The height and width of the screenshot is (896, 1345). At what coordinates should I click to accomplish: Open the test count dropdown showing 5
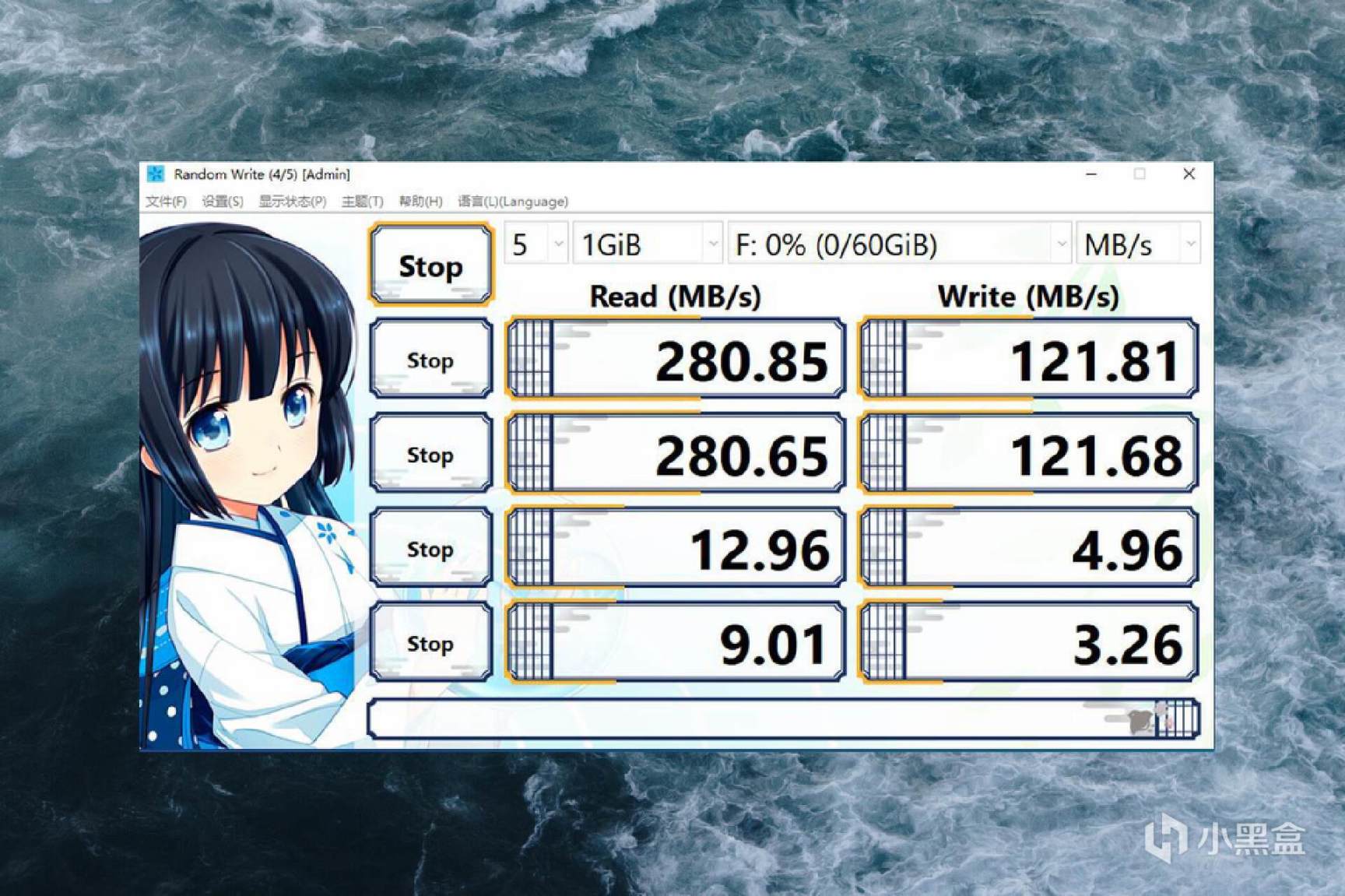tap(536, 244)
